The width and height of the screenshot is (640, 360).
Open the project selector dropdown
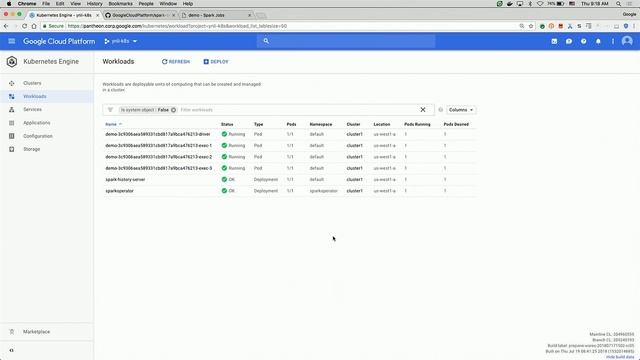click(121, 41)
